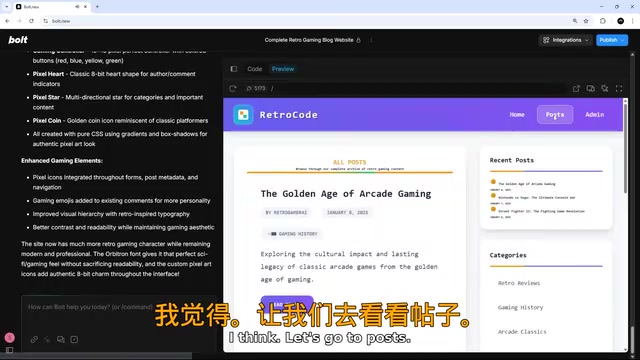Screen dimensions: 640x360
Task: Open project options three-dot menu
Action: tap(371, 40)
